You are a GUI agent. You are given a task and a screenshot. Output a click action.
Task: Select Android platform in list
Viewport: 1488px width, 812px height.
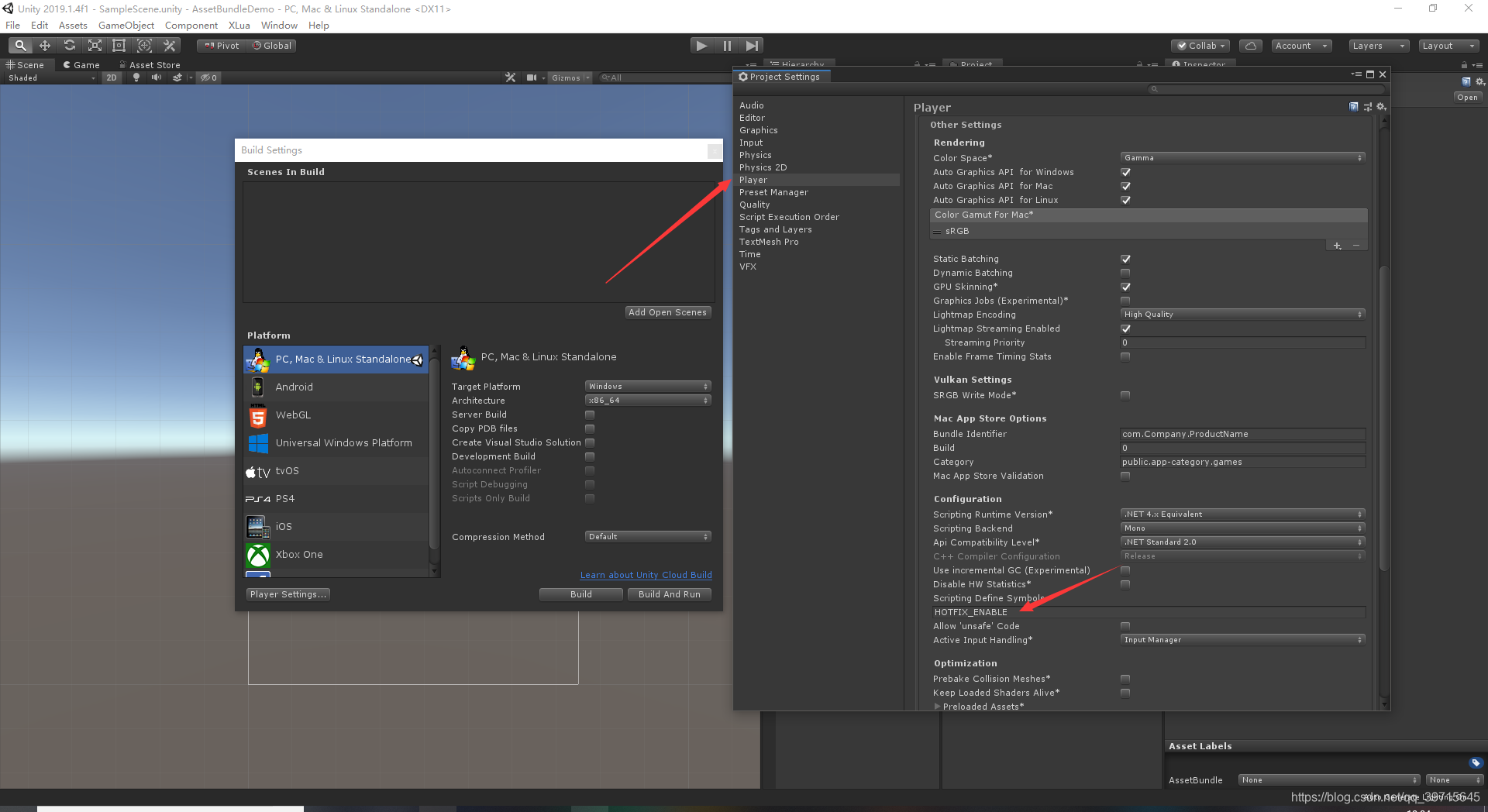coord(336,387)
